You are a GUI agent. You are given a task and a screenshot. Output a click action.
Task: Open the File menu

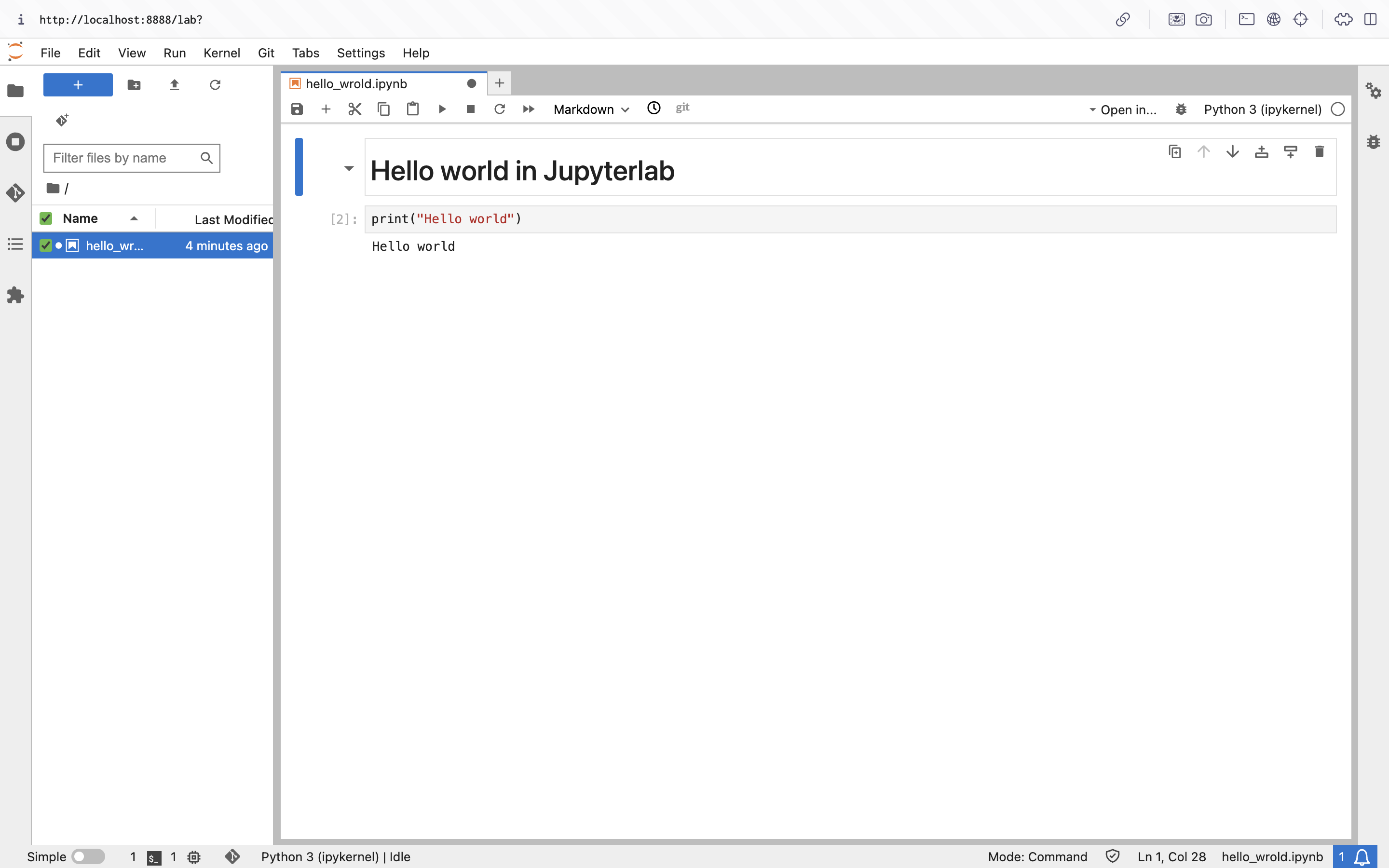point(51,53)
